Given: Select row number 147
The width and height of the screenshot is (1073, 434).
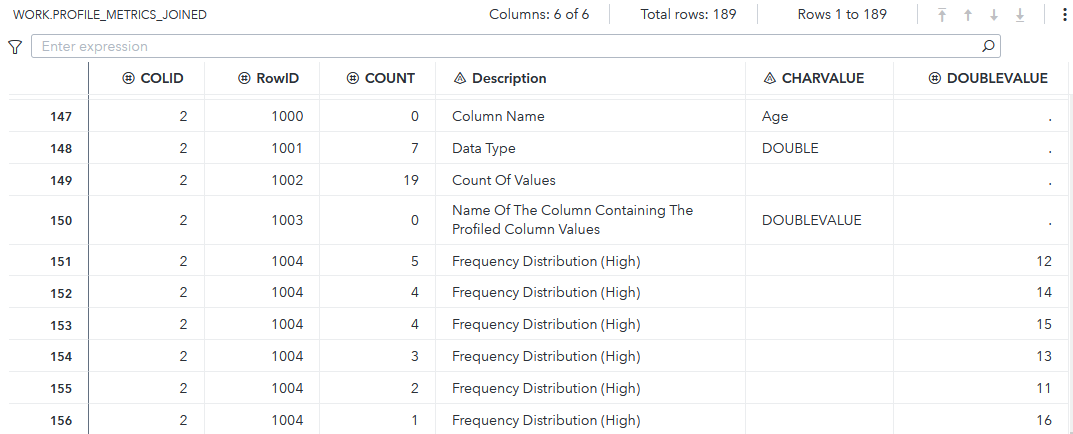Looking at the screenshot, I should pos(61,117).
